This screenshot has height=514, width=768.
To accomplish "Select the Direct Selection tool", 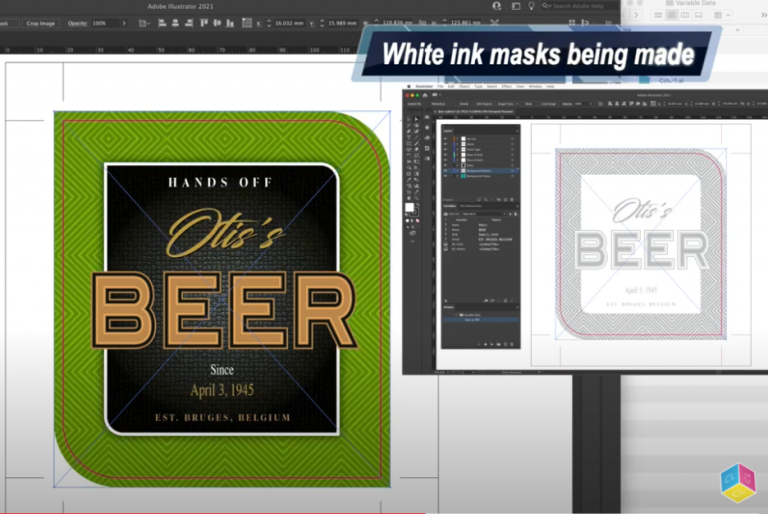I will [417, 118].
